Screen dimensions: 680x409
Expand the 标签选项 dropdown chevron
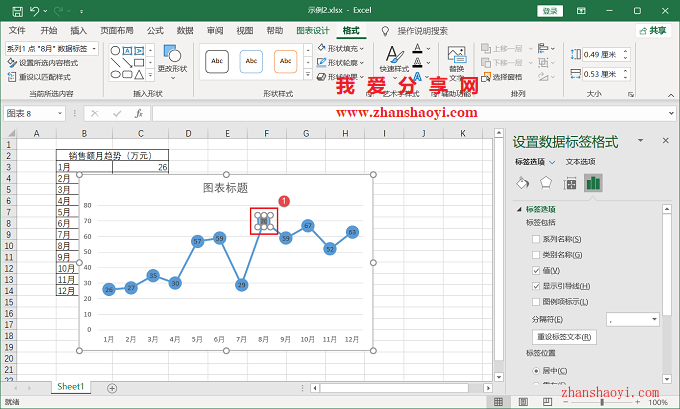pyautogui.click(x=552, y=162)
